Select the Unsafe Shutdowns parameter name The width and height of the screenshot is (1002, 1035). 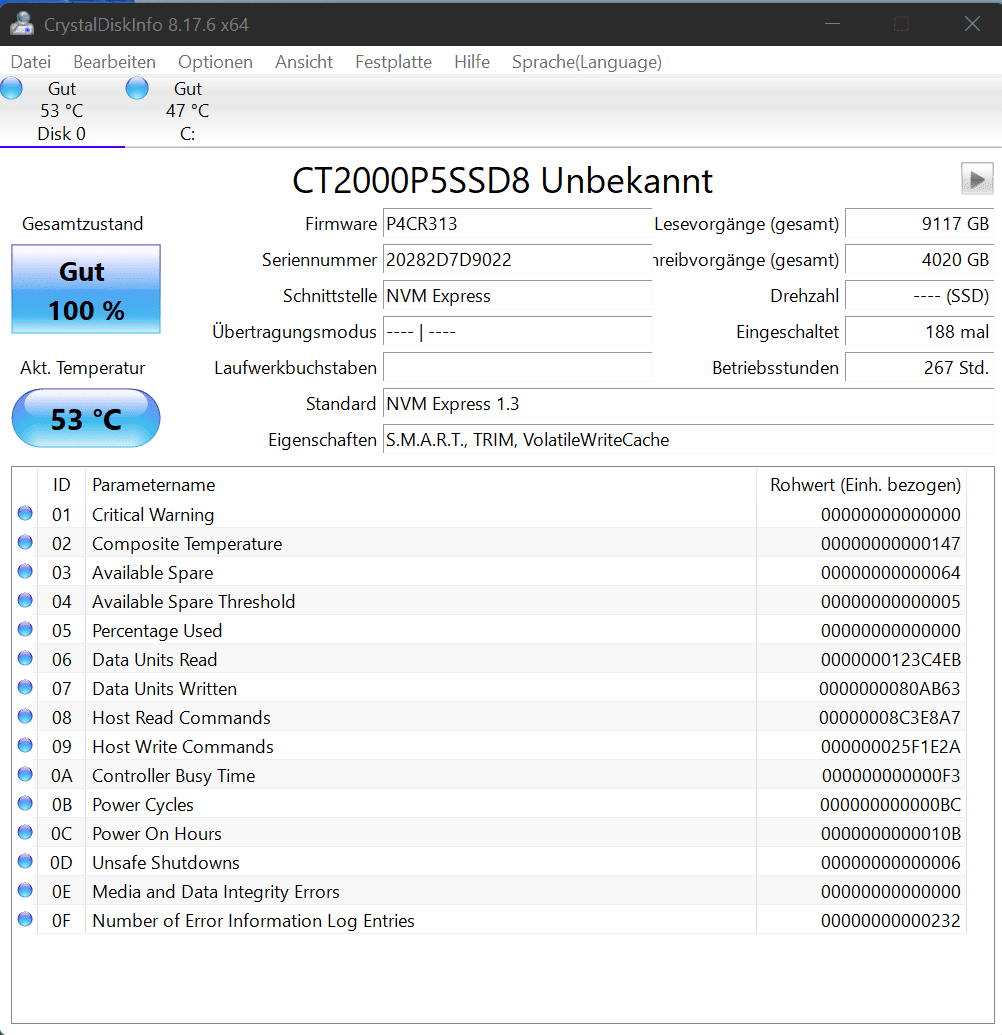pos(166,863)
